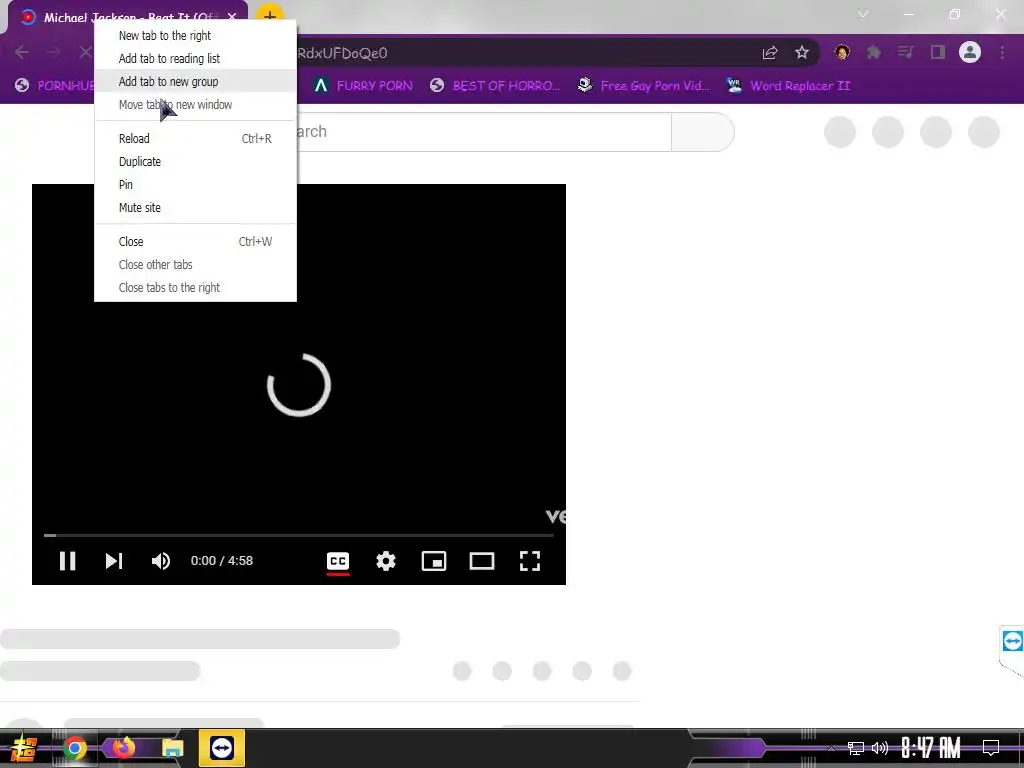Show hidden tray icons chevron
Viewport: 1024px width, 768px height.
831,748
